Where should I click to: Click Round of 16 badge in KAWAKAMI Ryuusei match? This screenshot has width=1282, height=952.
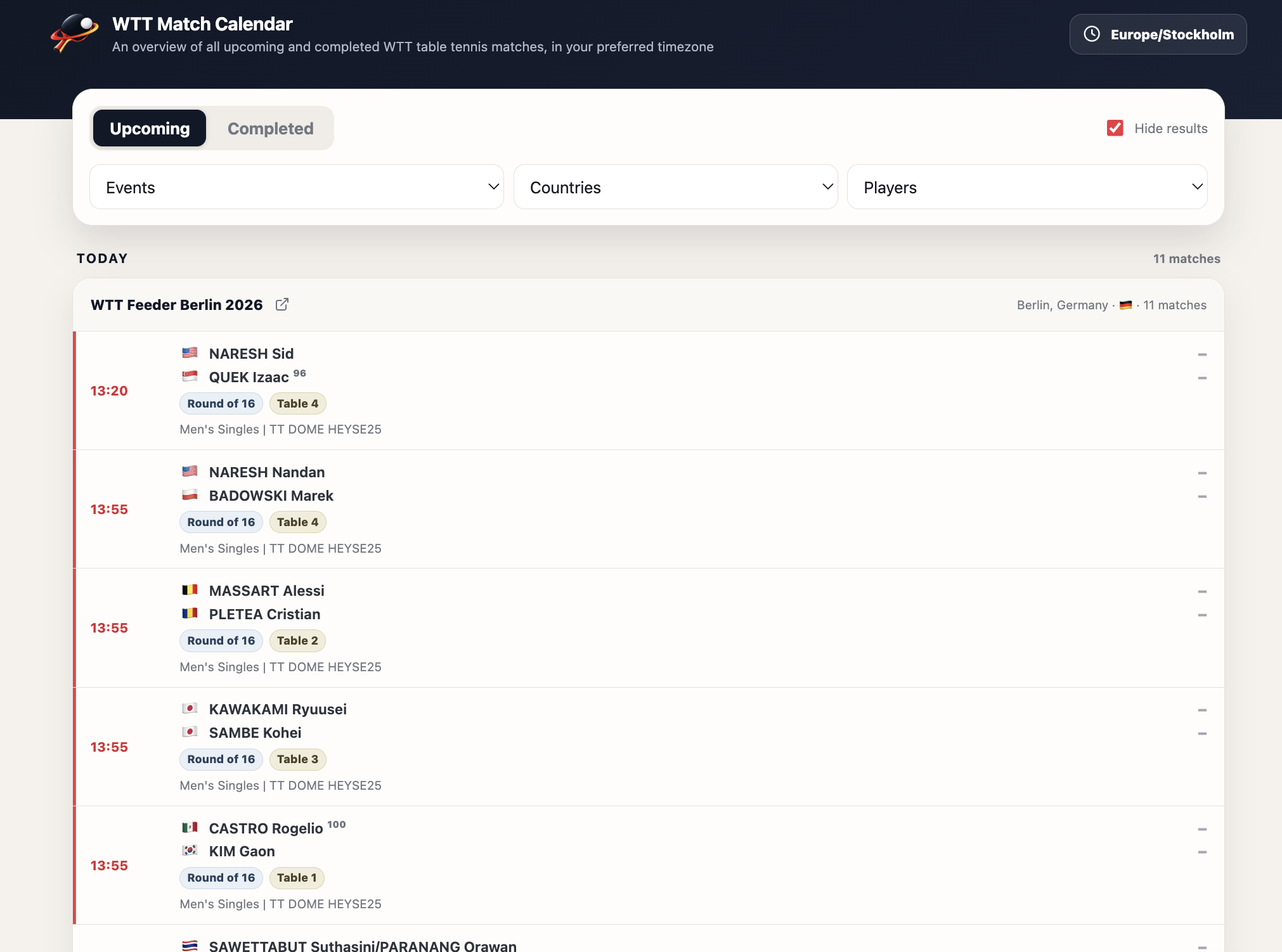coord(221,759)
